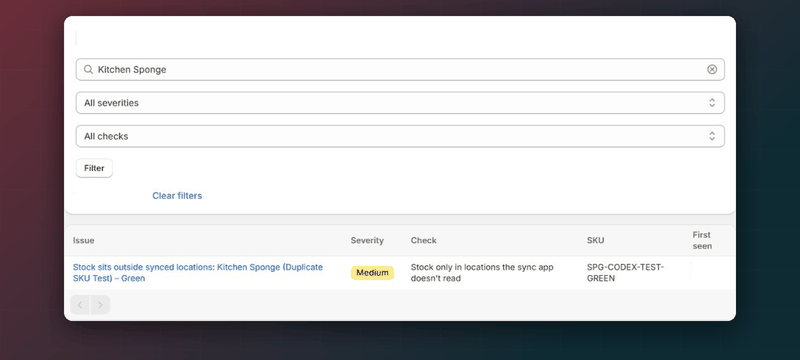Click the First seen column header
This screenshot has height=360, width=800.
coord(702,240)
